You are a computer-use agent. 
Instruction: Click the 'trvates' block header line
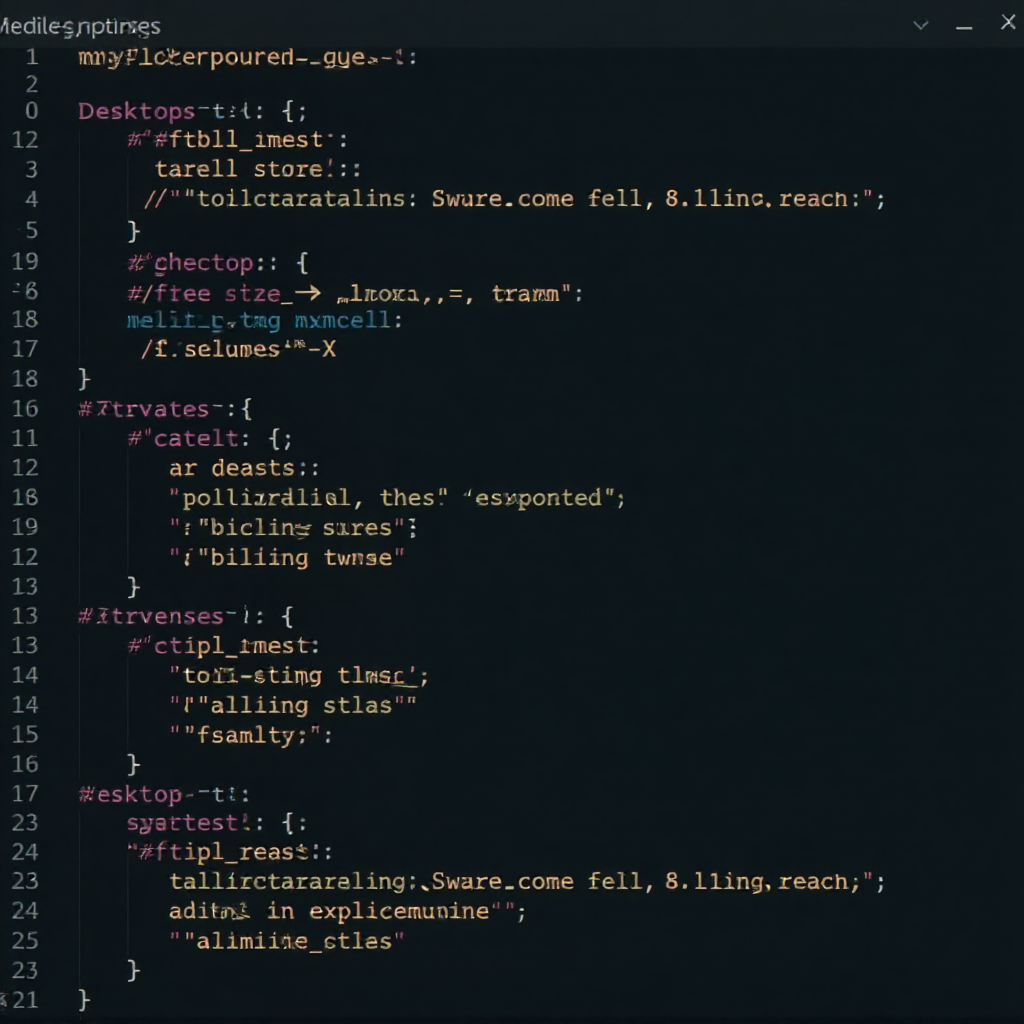[165, 409]
